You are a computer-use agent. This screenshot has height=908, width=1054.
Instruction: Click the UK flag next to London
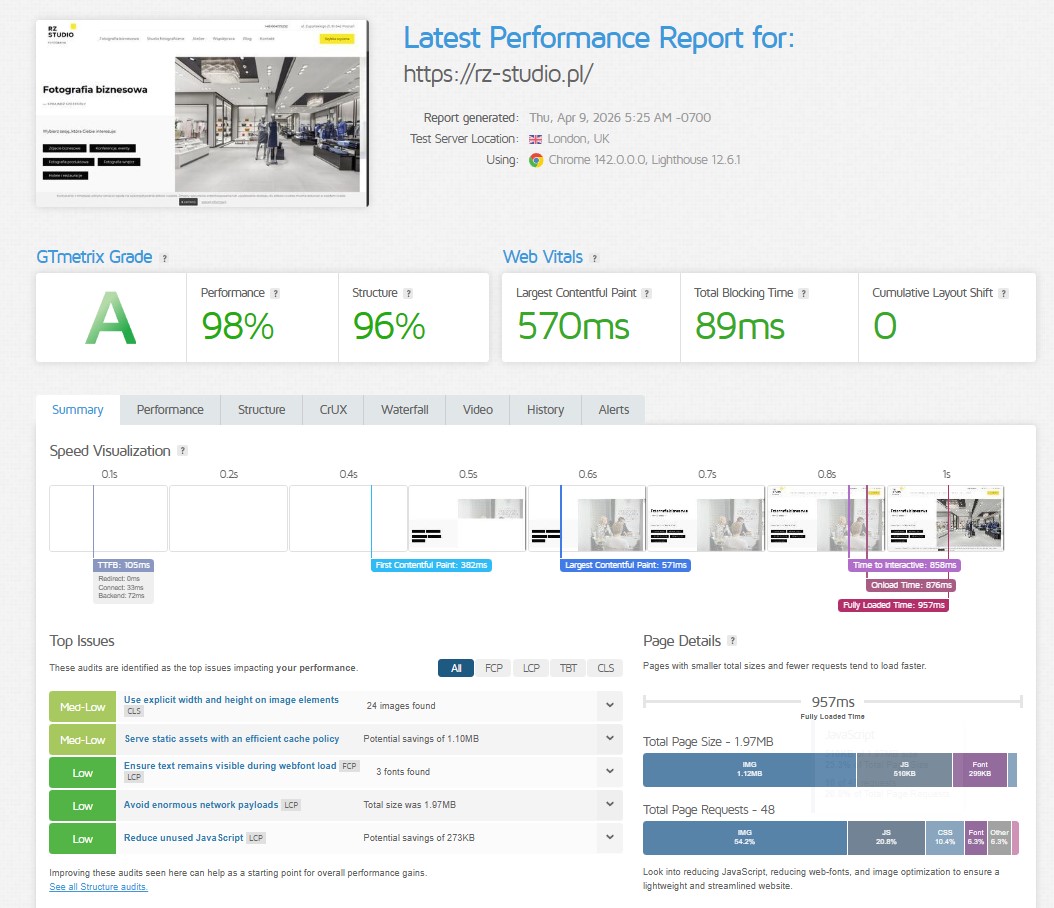[536, 140]
